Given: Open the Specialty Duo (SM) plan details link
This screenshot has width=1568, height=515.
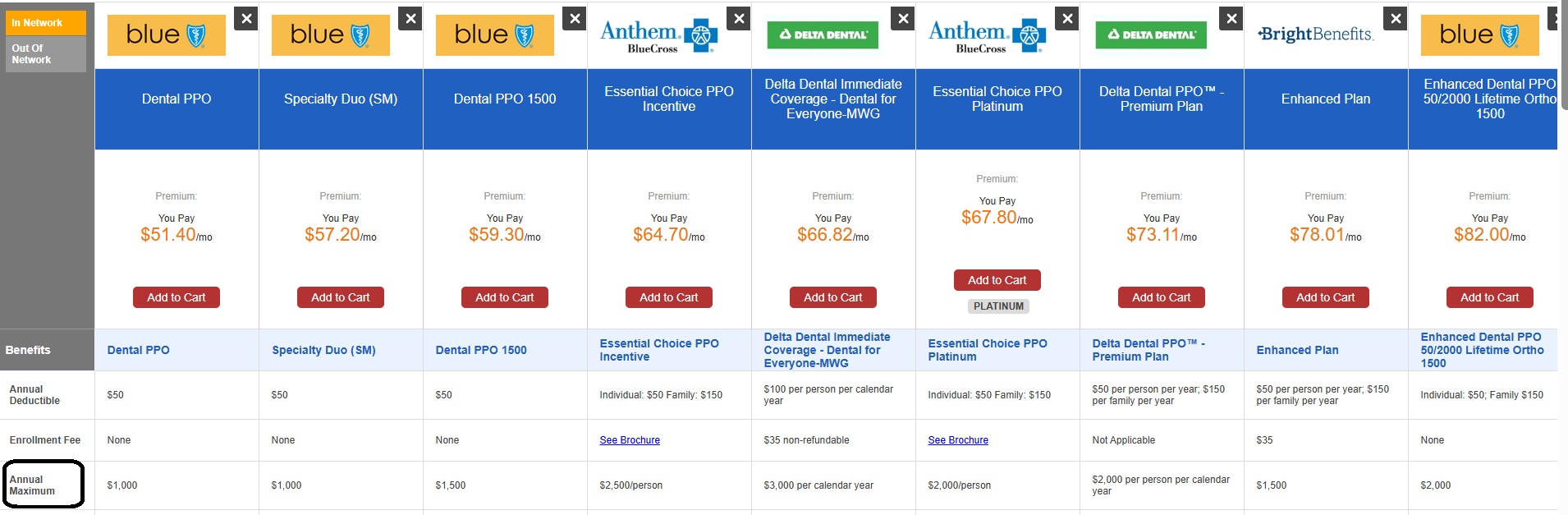Looking at the screenshot, I should (323, 350).
